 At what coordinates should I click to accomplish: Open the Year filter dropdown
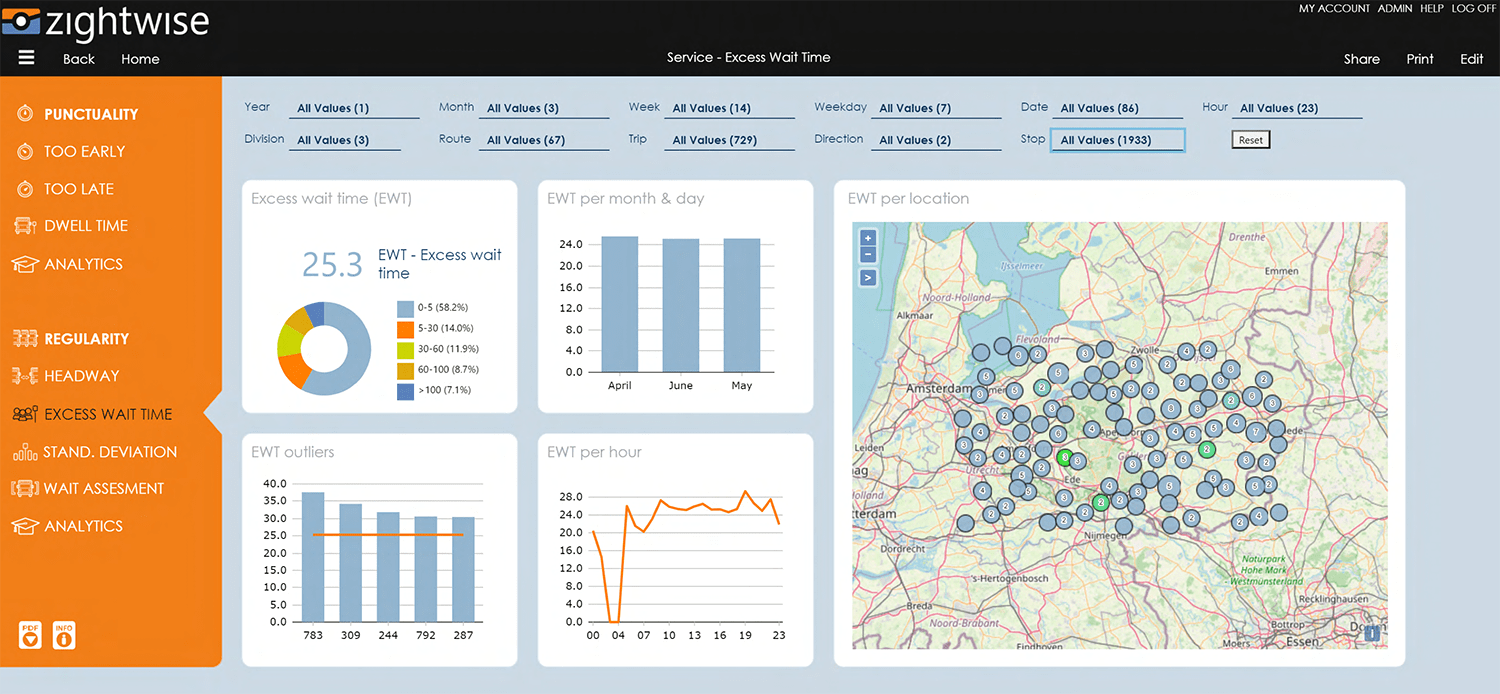point(353,107)
